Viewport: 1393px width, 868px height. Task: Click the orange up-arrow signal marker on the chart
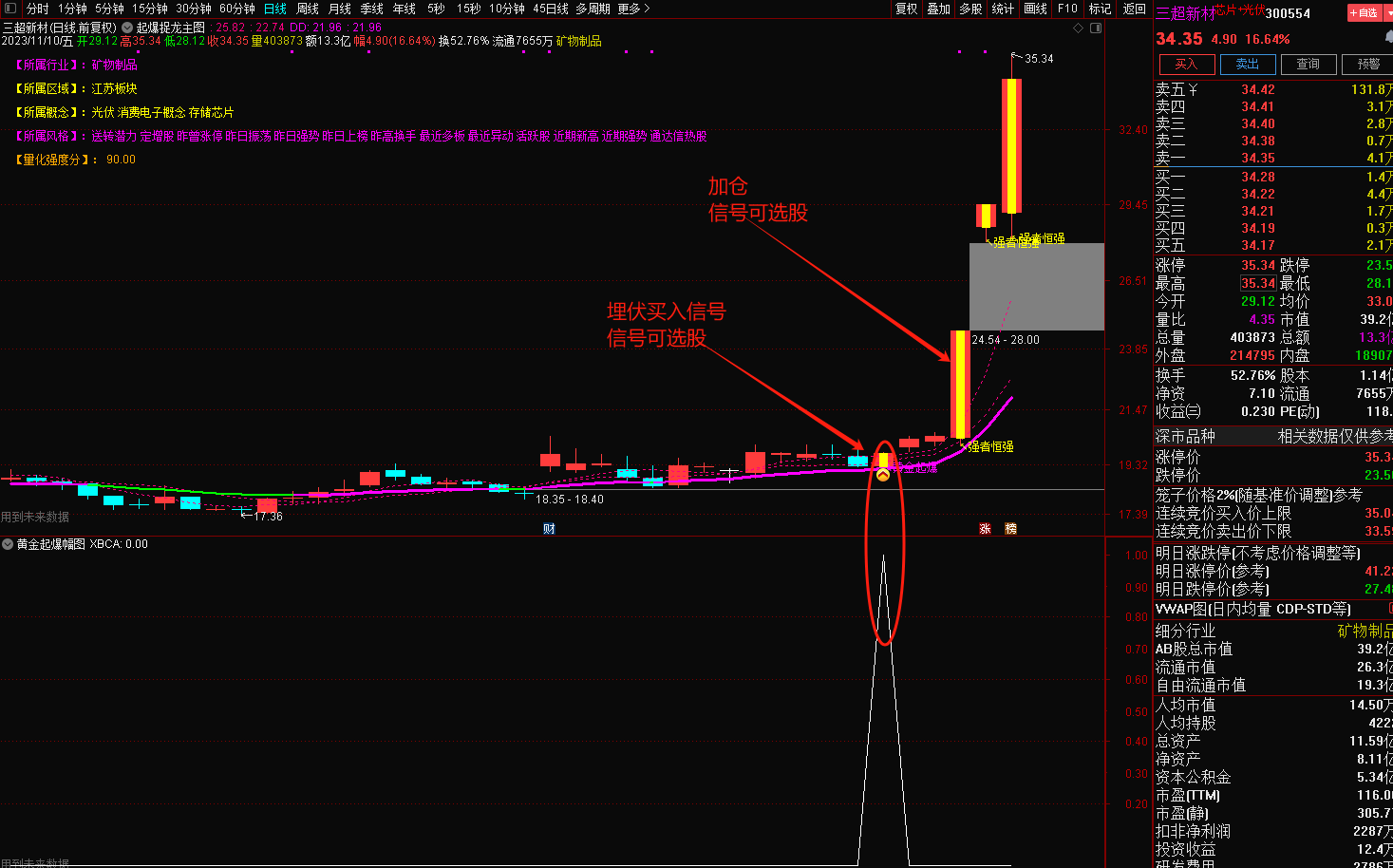point(883,474)
